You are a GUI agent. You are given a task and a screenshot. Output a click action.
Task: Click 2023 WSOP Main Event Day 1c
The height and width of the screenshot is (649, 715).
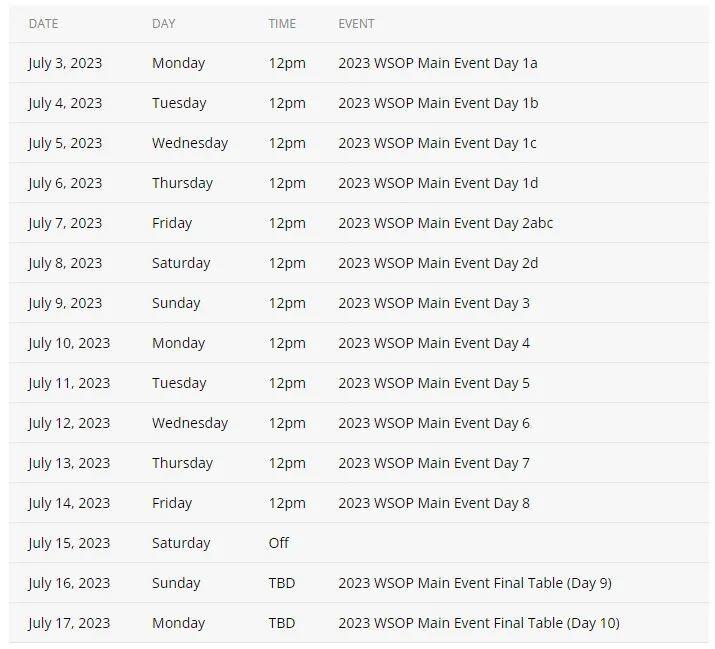437,143
